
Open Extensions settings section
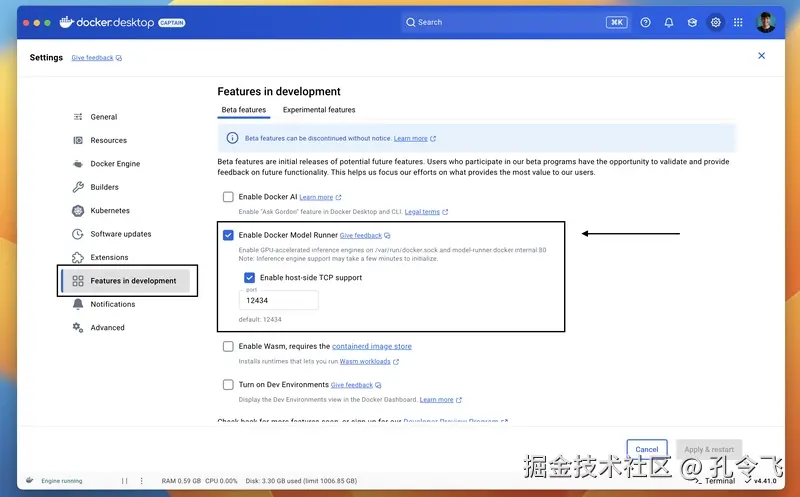tap(109, 257)
